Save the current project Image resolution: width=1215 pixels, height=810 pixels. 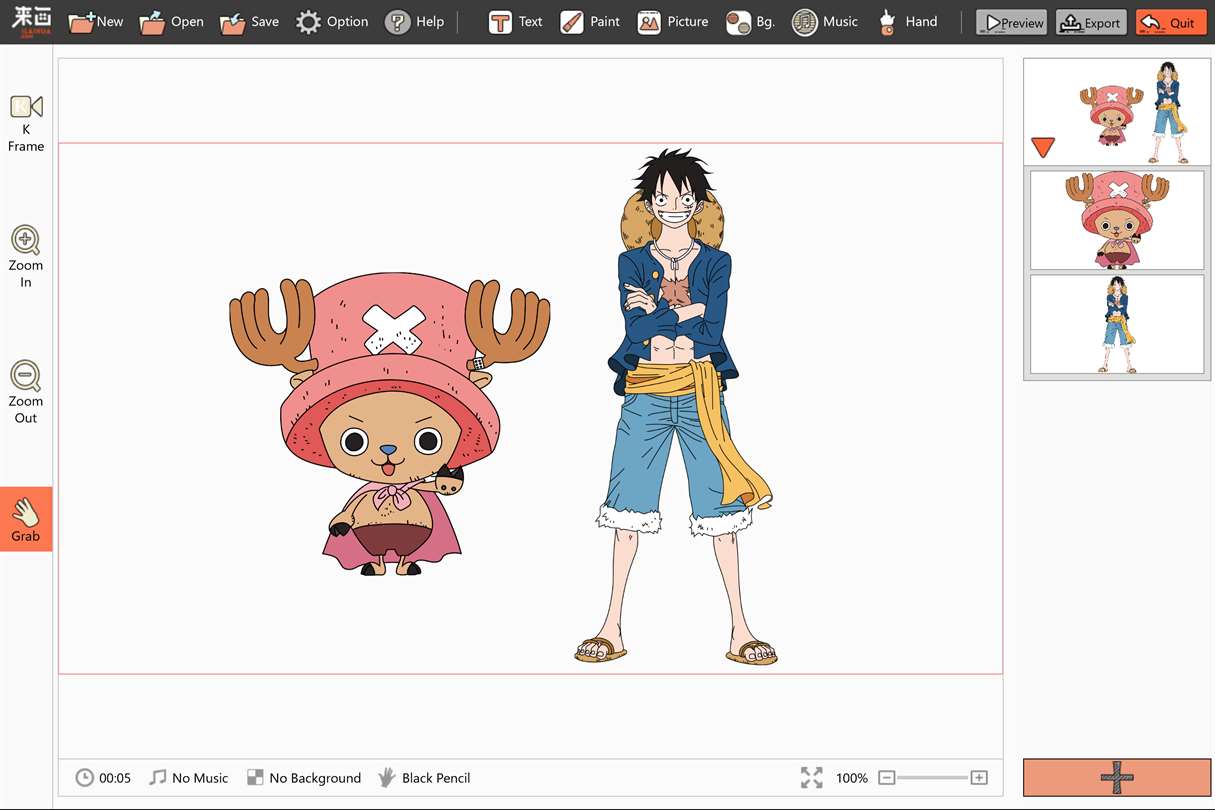[249, 22]
